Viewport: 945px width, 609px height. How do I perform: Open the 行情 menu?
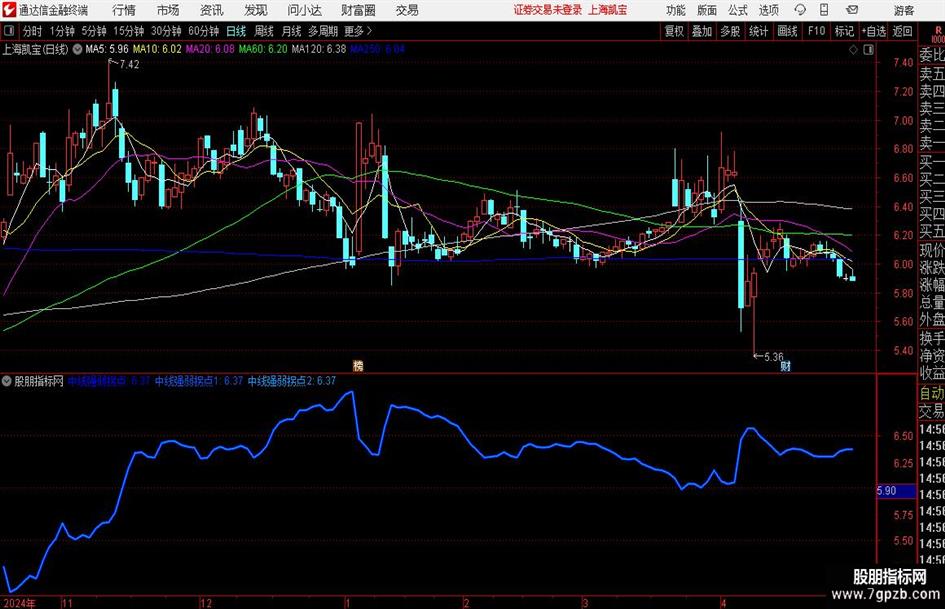pyautogui.click(x=124, y=10)
